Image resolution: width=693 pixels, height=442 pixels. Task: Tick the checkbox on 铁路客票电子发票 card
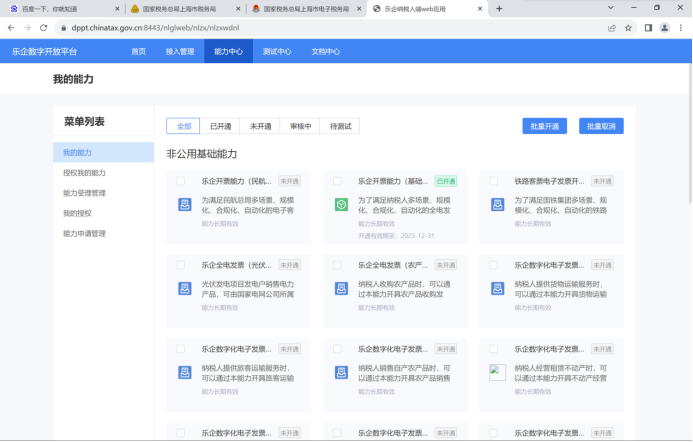[x=494, y=181]
